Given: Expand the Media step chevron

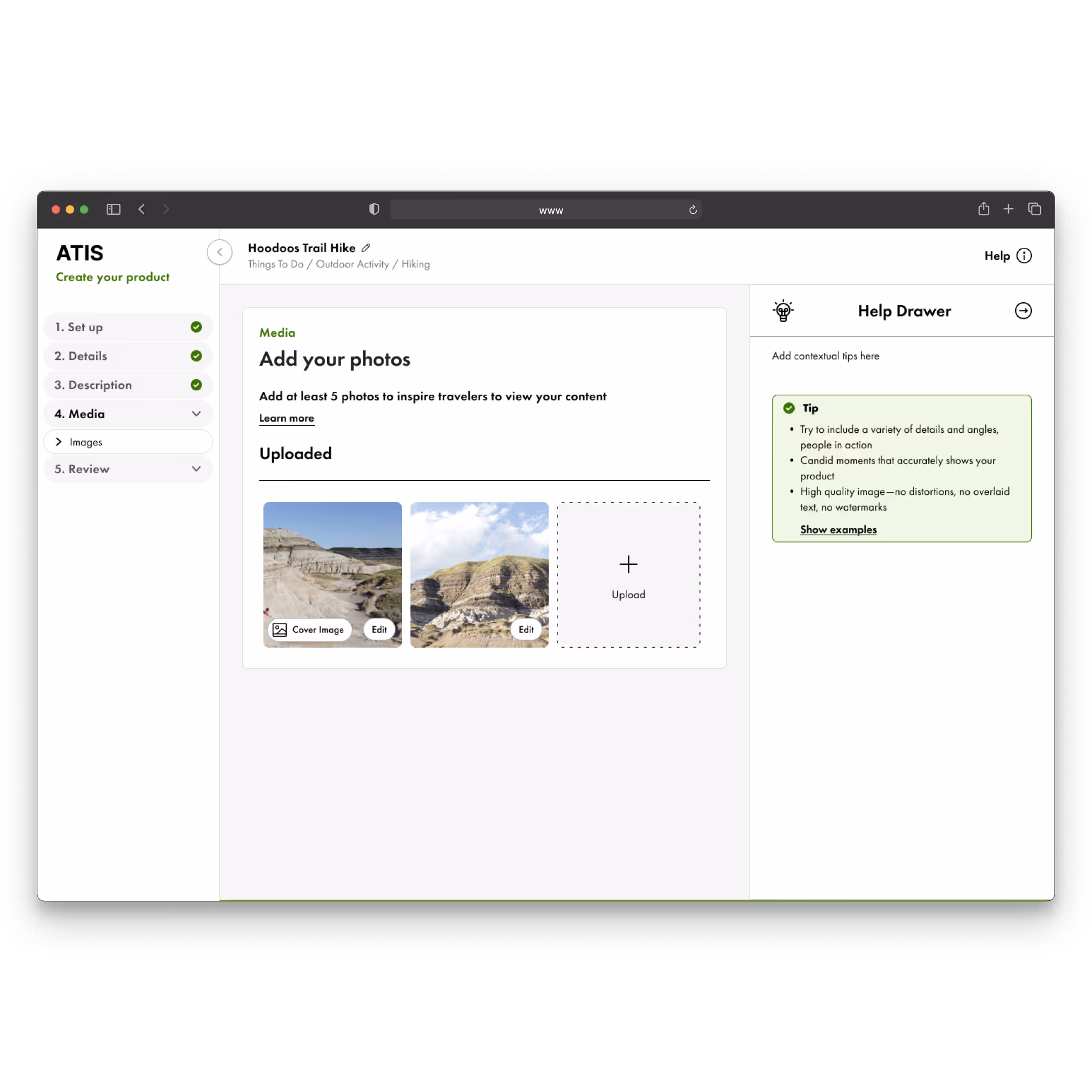Looking at the screenshot, I should pos(196,414).
